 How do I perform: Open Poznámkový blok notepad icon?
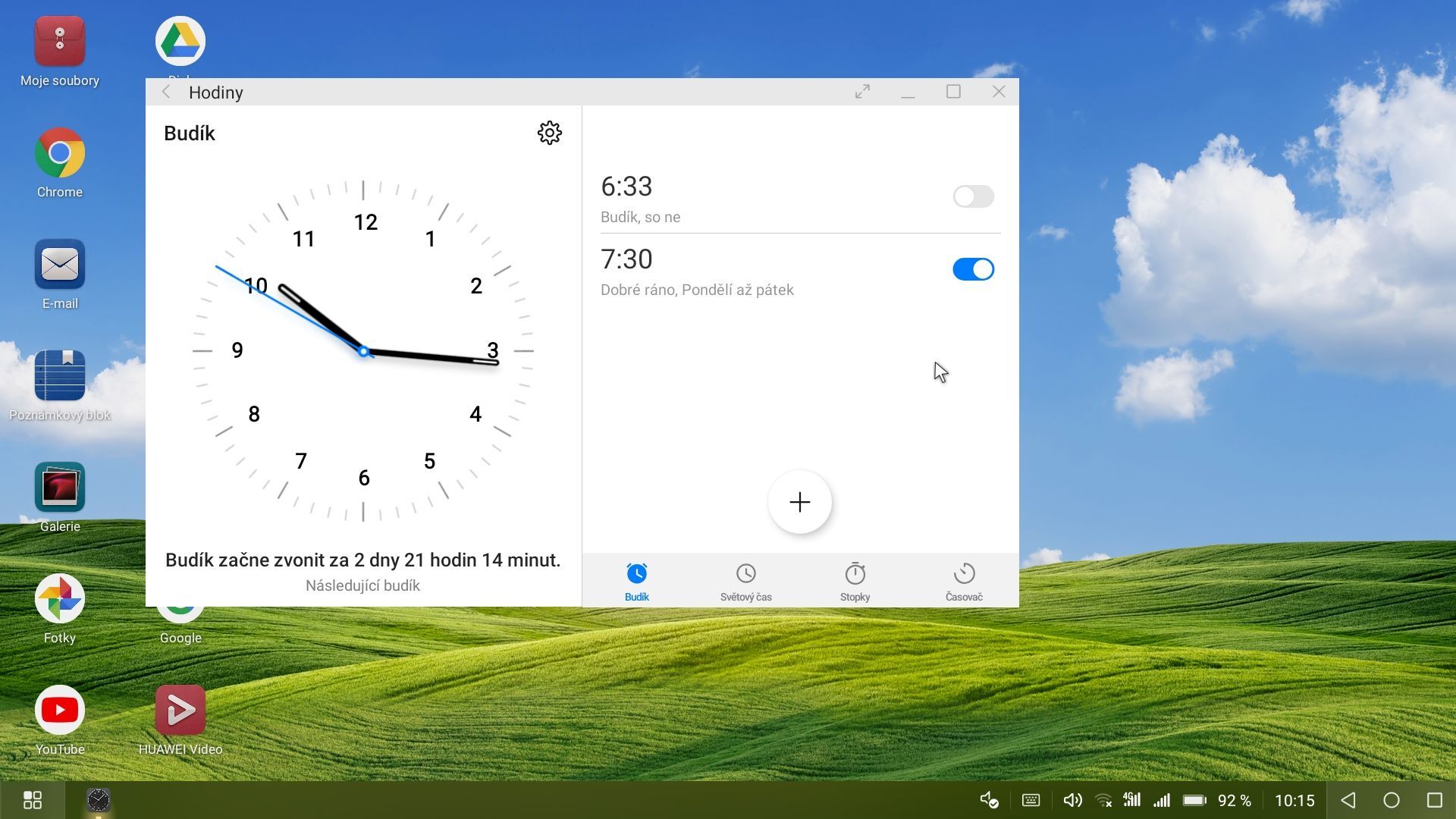pyautogui.click(x=60, y=376)
